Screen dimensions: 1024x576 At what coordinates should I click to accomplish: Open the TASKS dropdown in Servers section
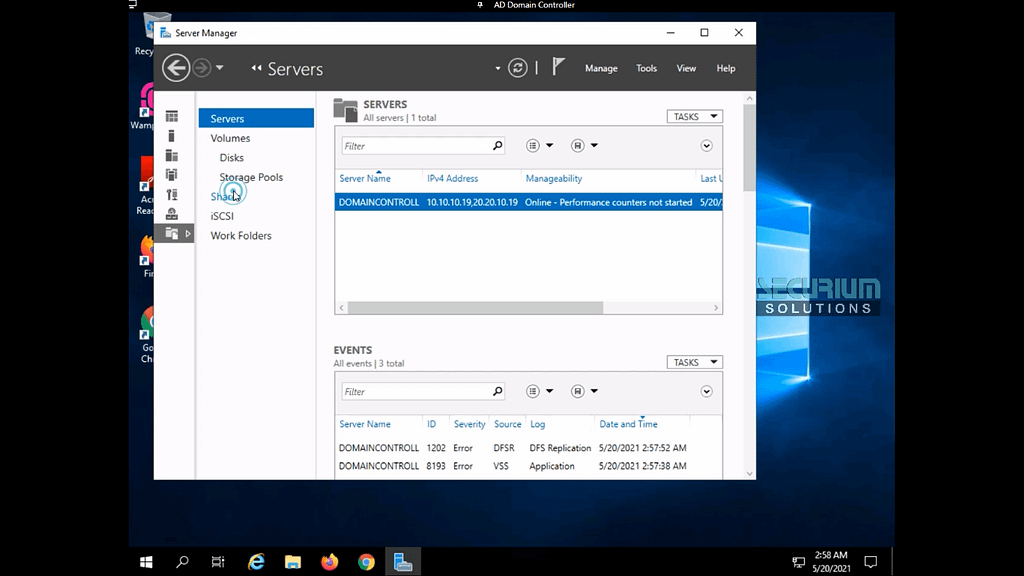tap(694, 116)
